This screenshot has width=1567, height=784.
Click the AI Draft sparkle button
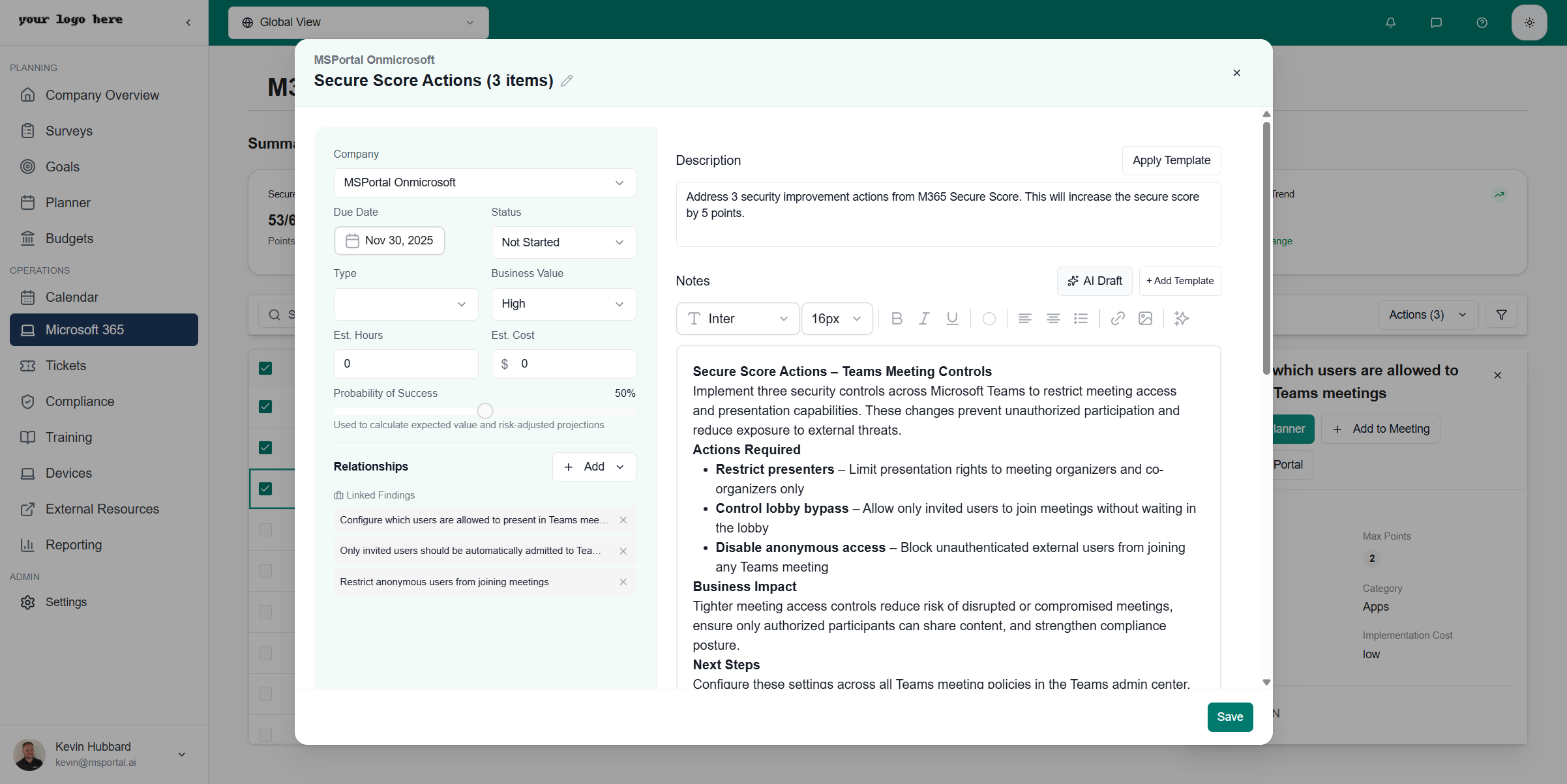[1095, 281]
